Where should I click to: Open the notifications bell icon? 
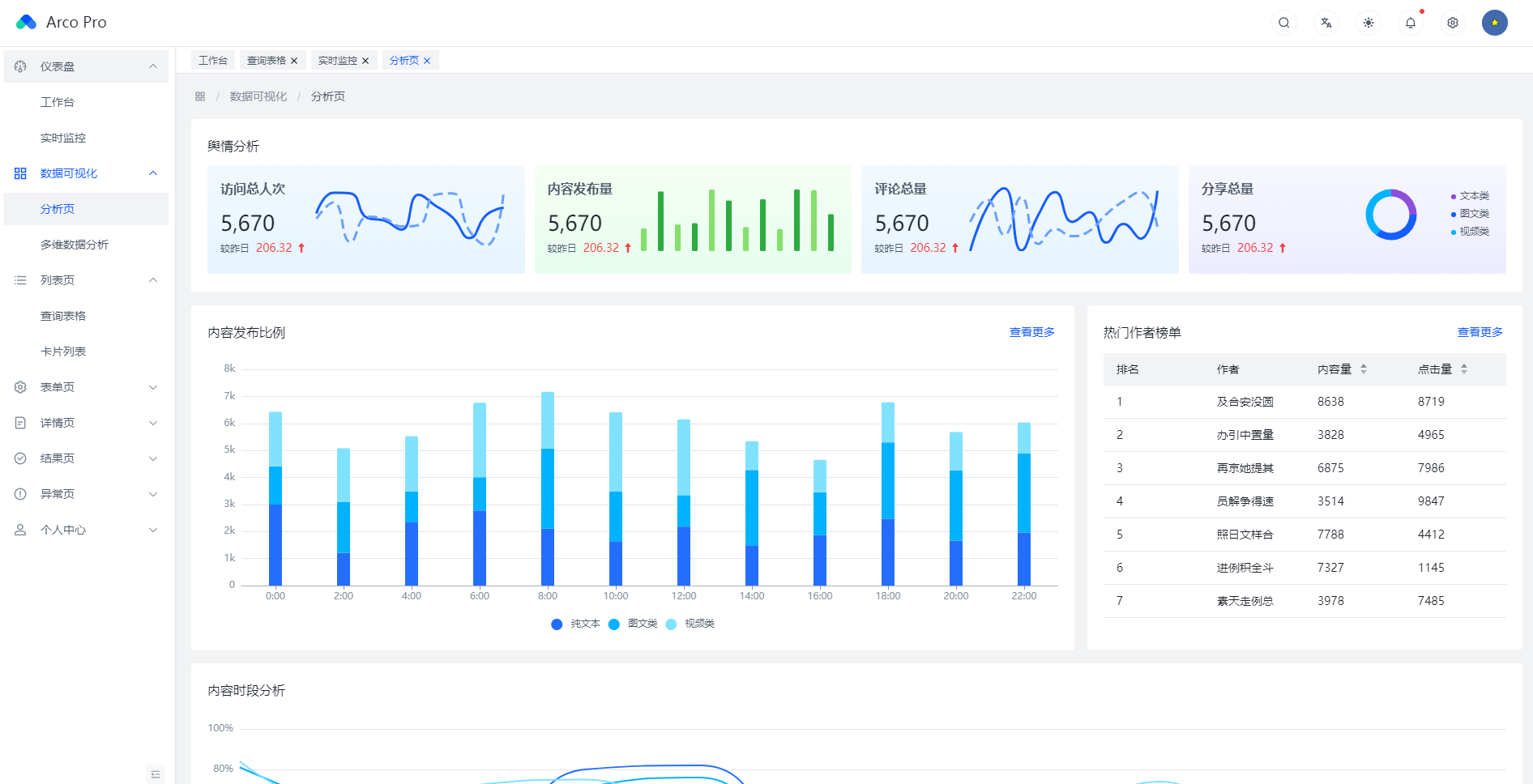(1411, 23)
